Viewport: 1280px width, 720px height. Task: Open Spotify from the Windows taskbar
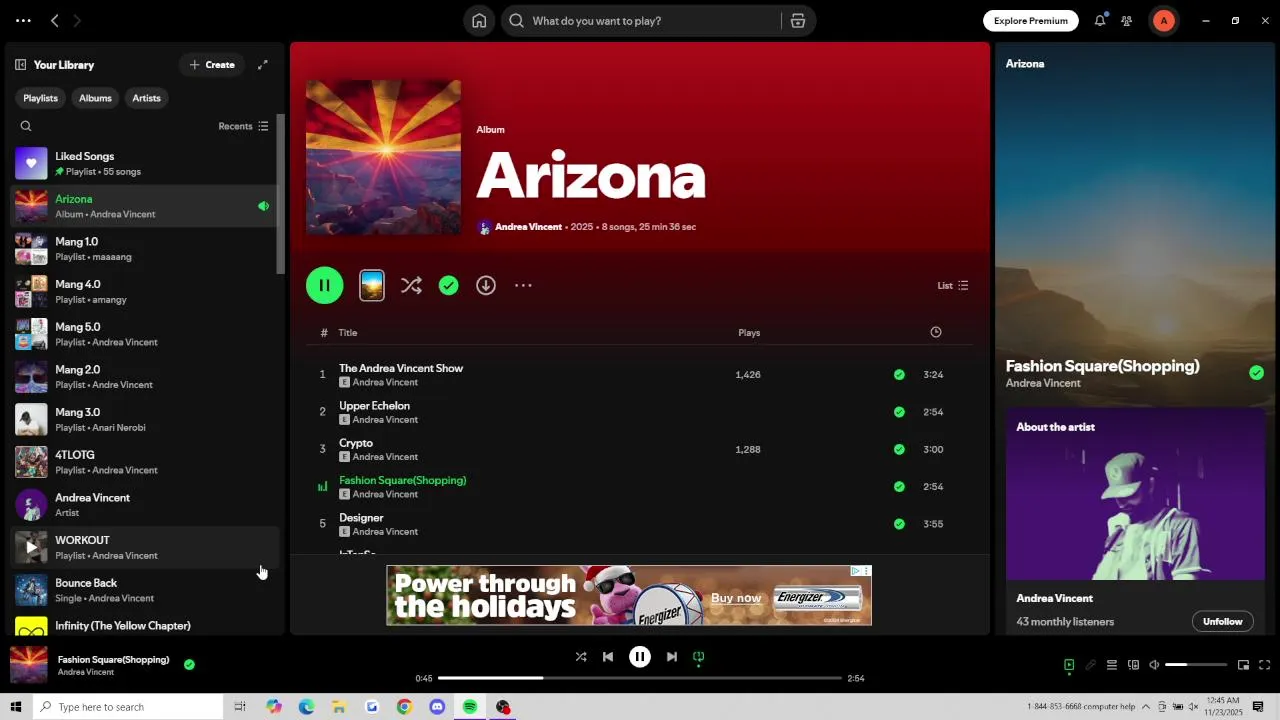tap(470, 707)
